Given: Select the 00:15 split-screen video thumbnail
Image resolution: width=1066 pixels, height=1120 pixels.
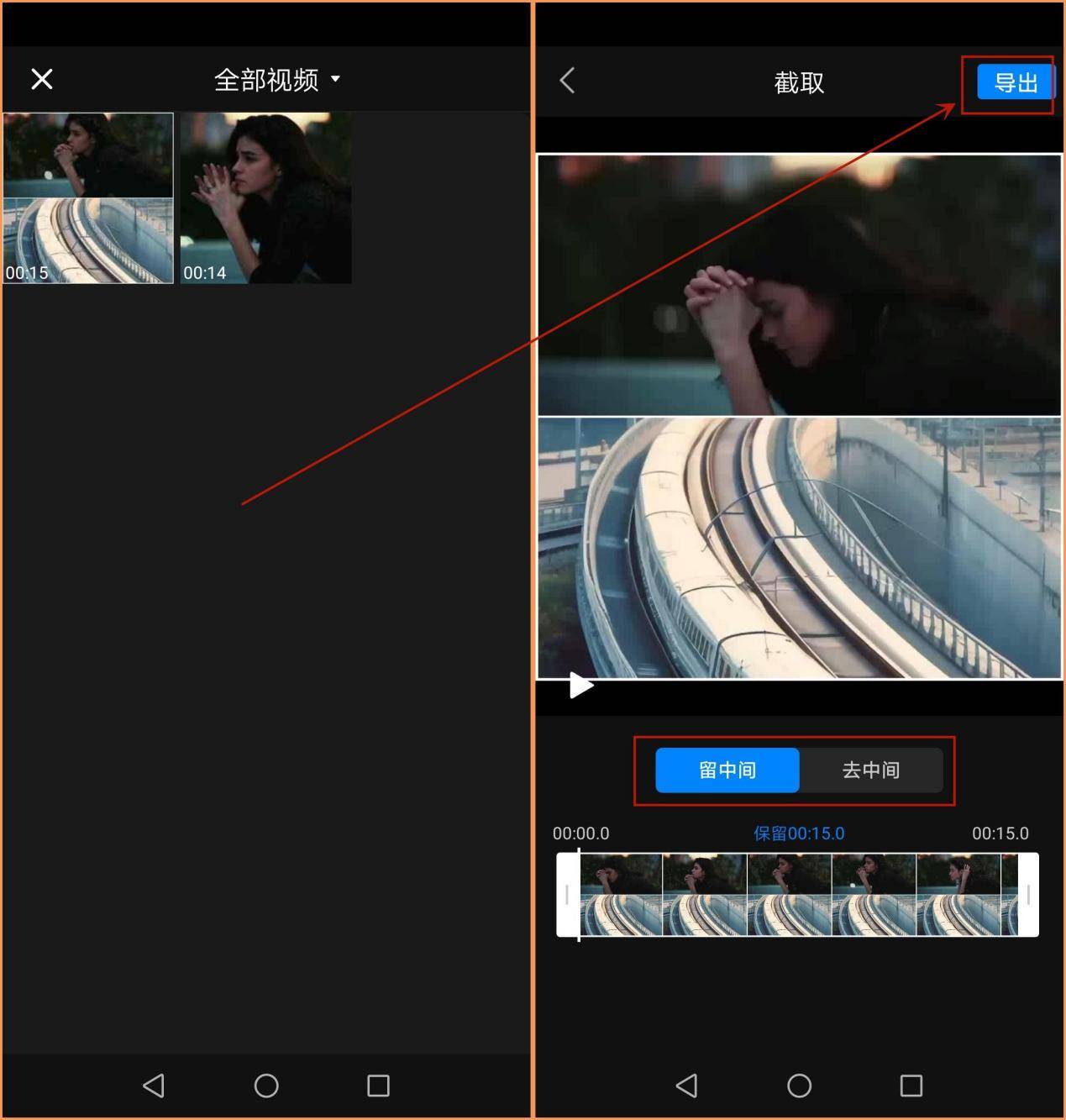Looking at the screenshot, I should point(88,198).
